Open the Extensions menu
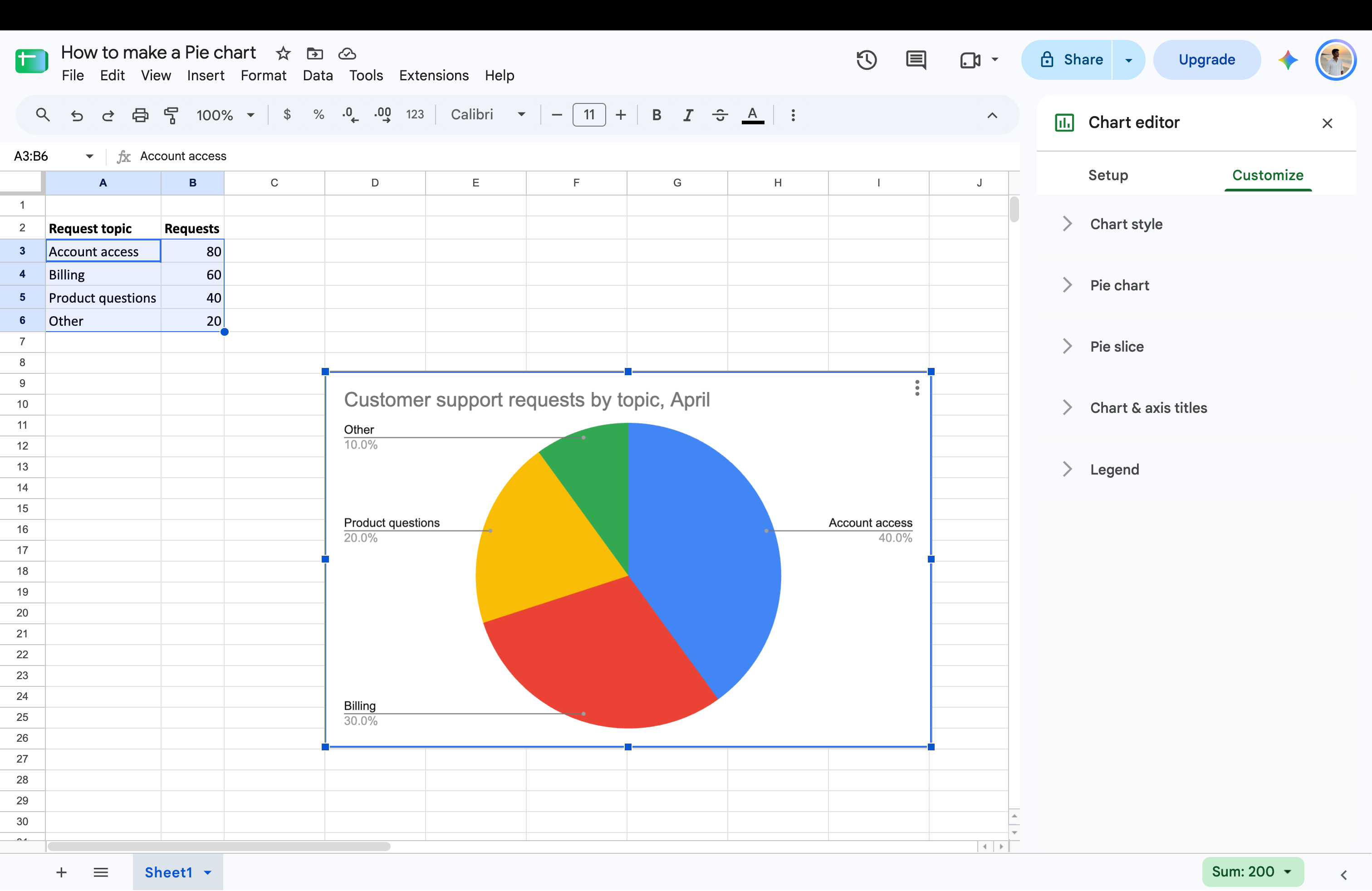The height and width of the screenshot is (891, 1372). coord(433,75)
